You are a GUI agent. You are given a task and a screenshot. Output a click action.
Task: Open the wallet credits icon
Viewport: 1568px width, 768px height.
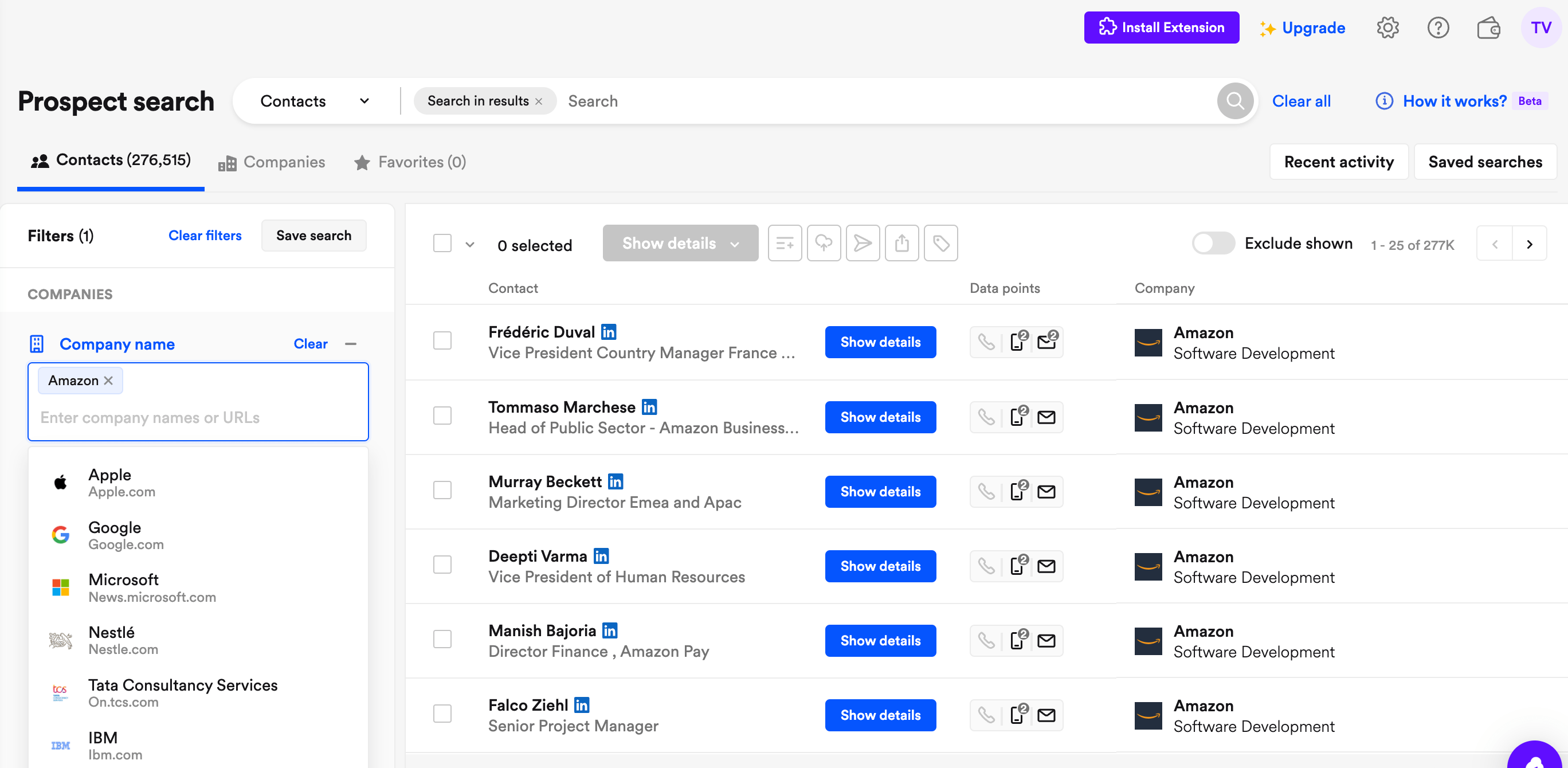pos(1488,28)
